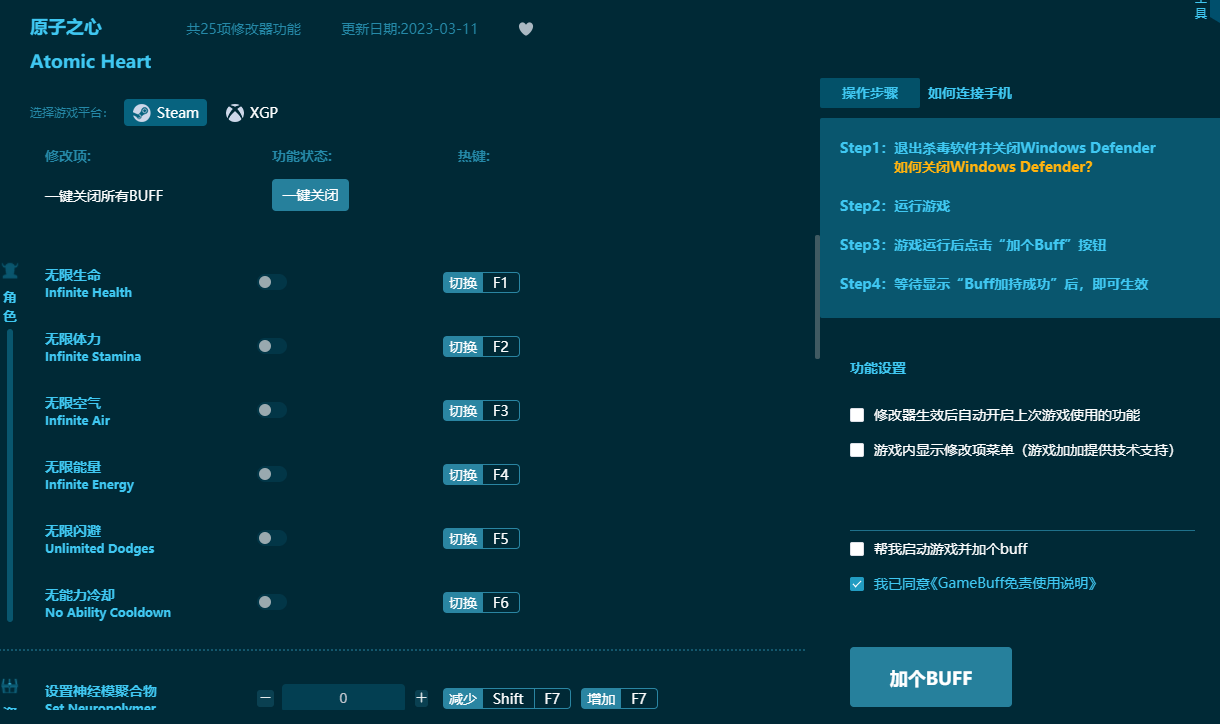The image size is (1220, 724).
Task: Click 选择游戏平台 label
Action: 69,113
